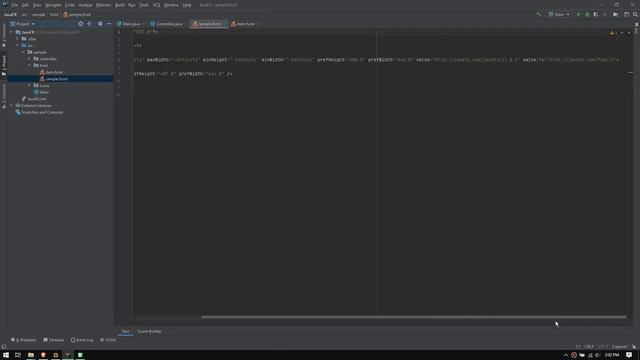Open the View menu
Screen dimensions: 640x360
click(37, 5)
